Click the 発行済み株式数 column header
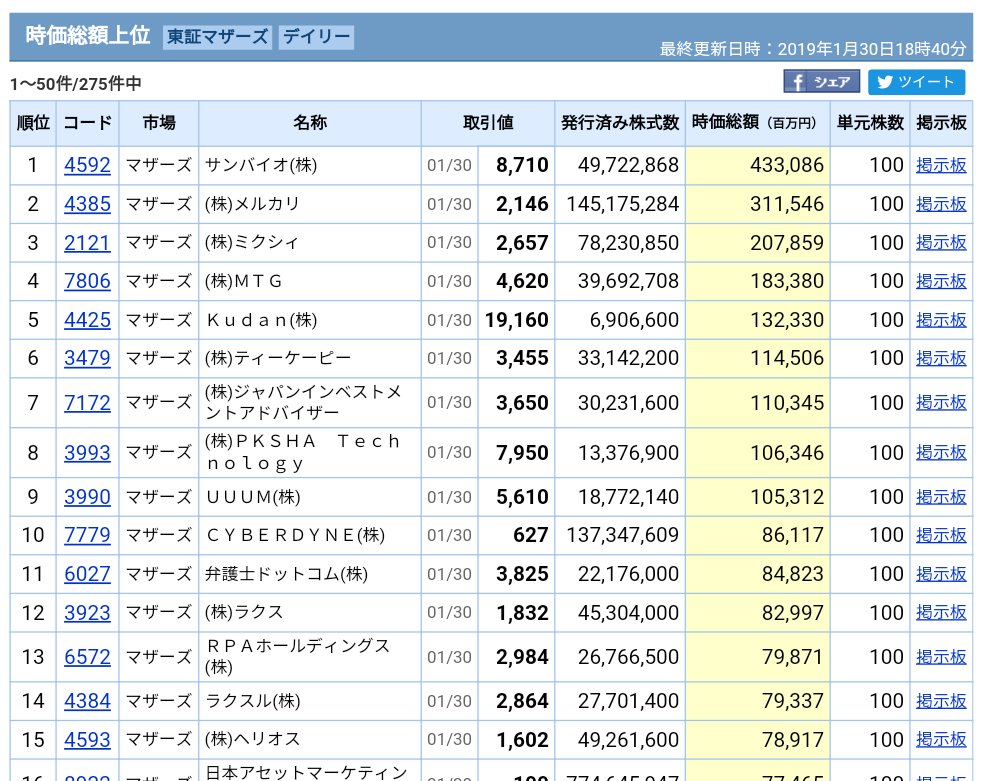The height and width of the screenshot is (781, 993). (620, 123)
